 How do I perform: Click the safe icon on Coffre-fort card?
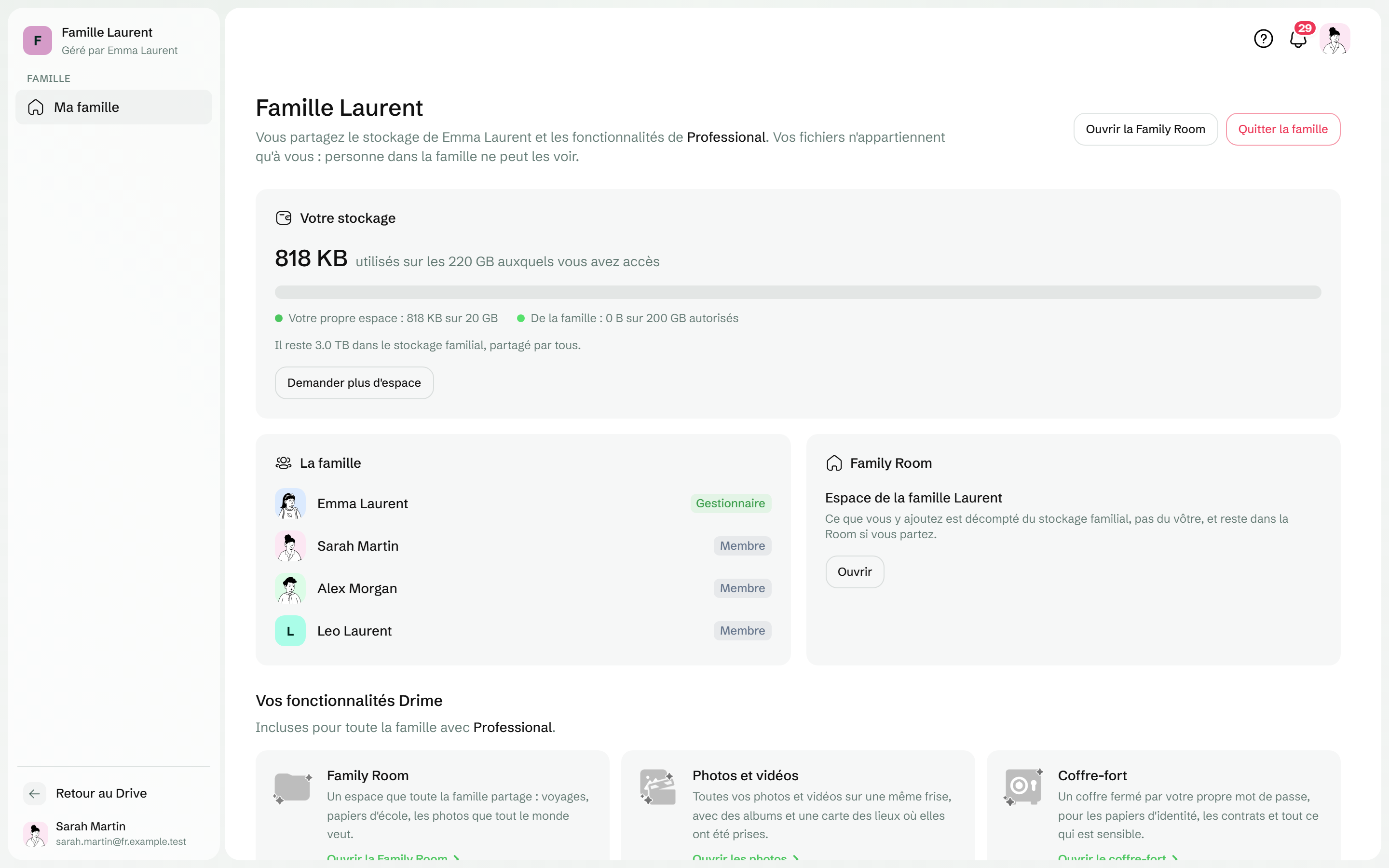point(1023,787)
